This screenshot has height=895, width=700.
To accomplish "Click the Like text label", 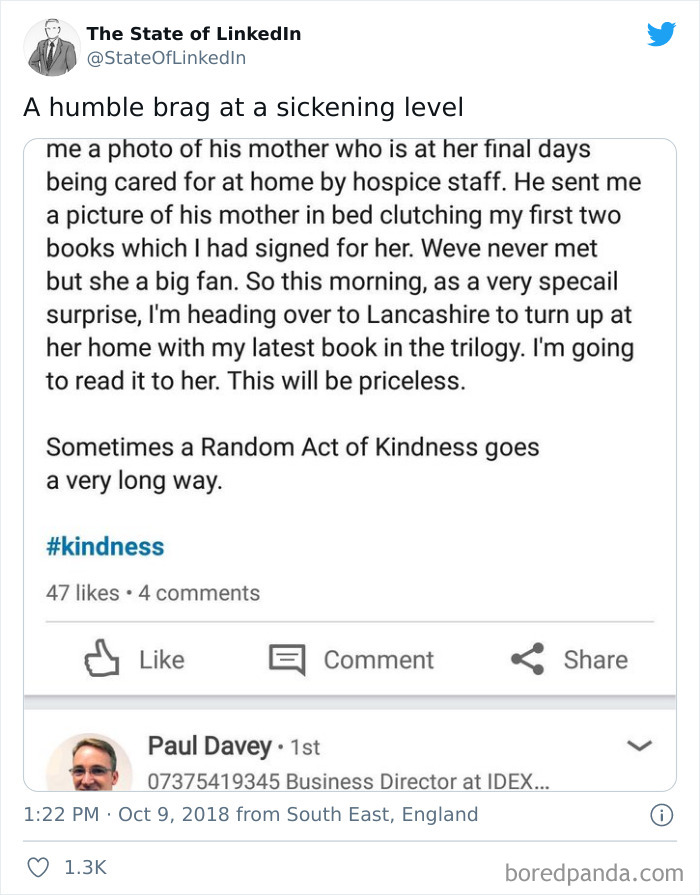I will (x=162, y=659).
